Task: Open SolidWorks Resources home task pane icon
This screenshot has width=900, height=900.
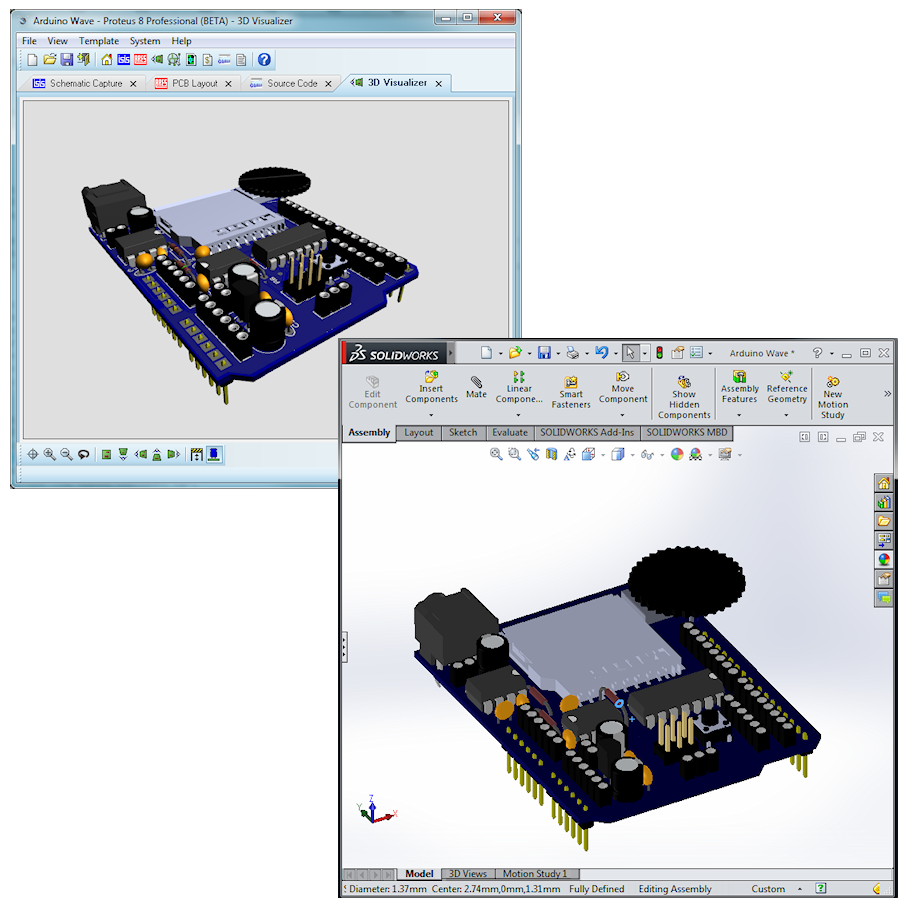Action: (x=884, y=483)
